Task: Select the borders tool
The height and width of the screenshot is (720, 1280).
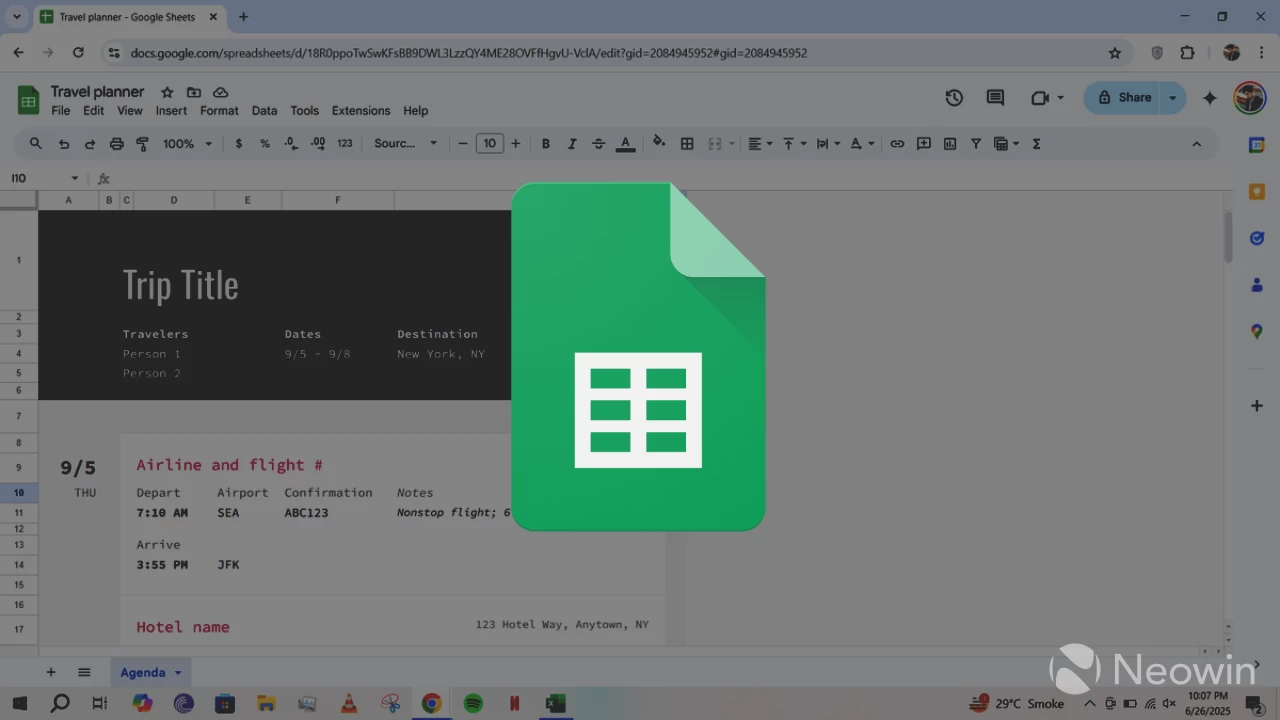Action: (x=687, y=144)
